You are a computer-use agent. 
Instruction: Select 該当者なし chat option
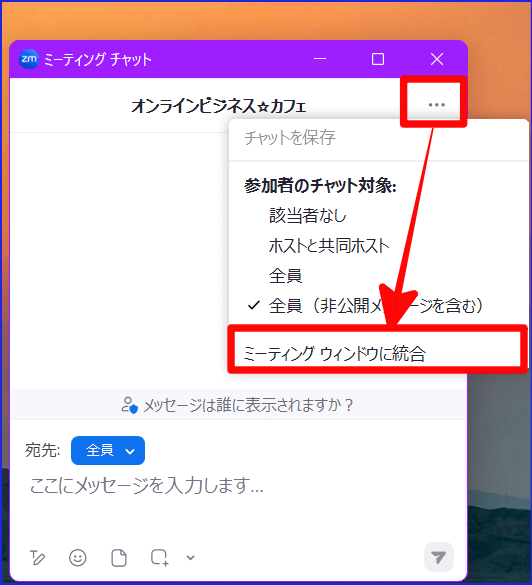point(308,216)
